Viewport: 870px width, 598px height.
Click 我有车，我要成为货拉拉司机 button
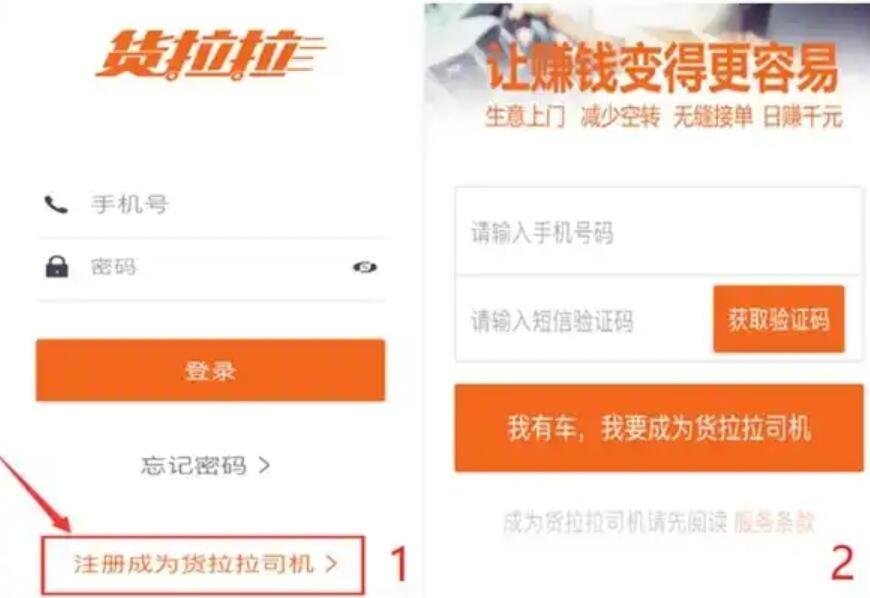pos(659,428)
